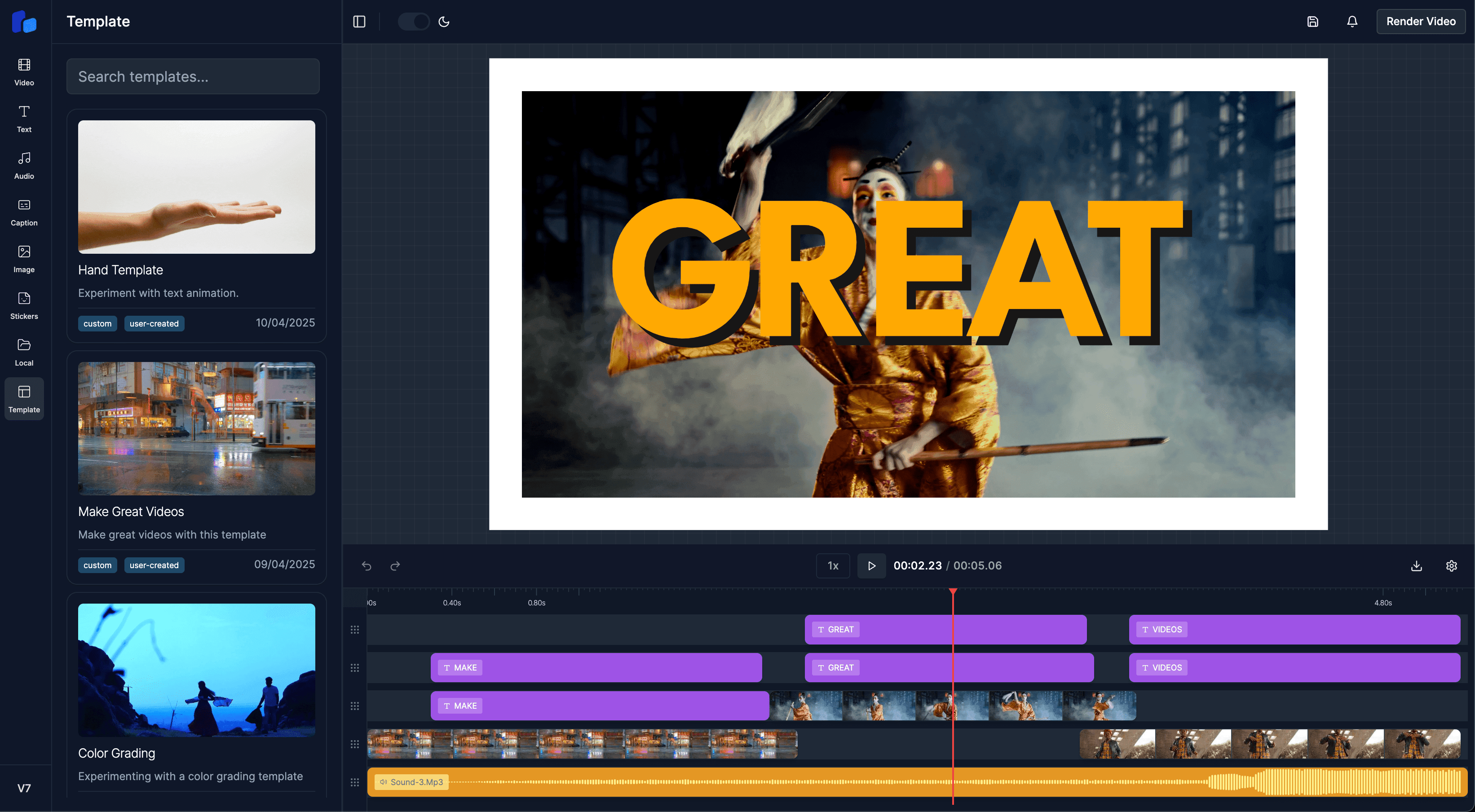Toggle the sidebar panel visibility
1475x812 pixels.
click(x=359, y=22)
